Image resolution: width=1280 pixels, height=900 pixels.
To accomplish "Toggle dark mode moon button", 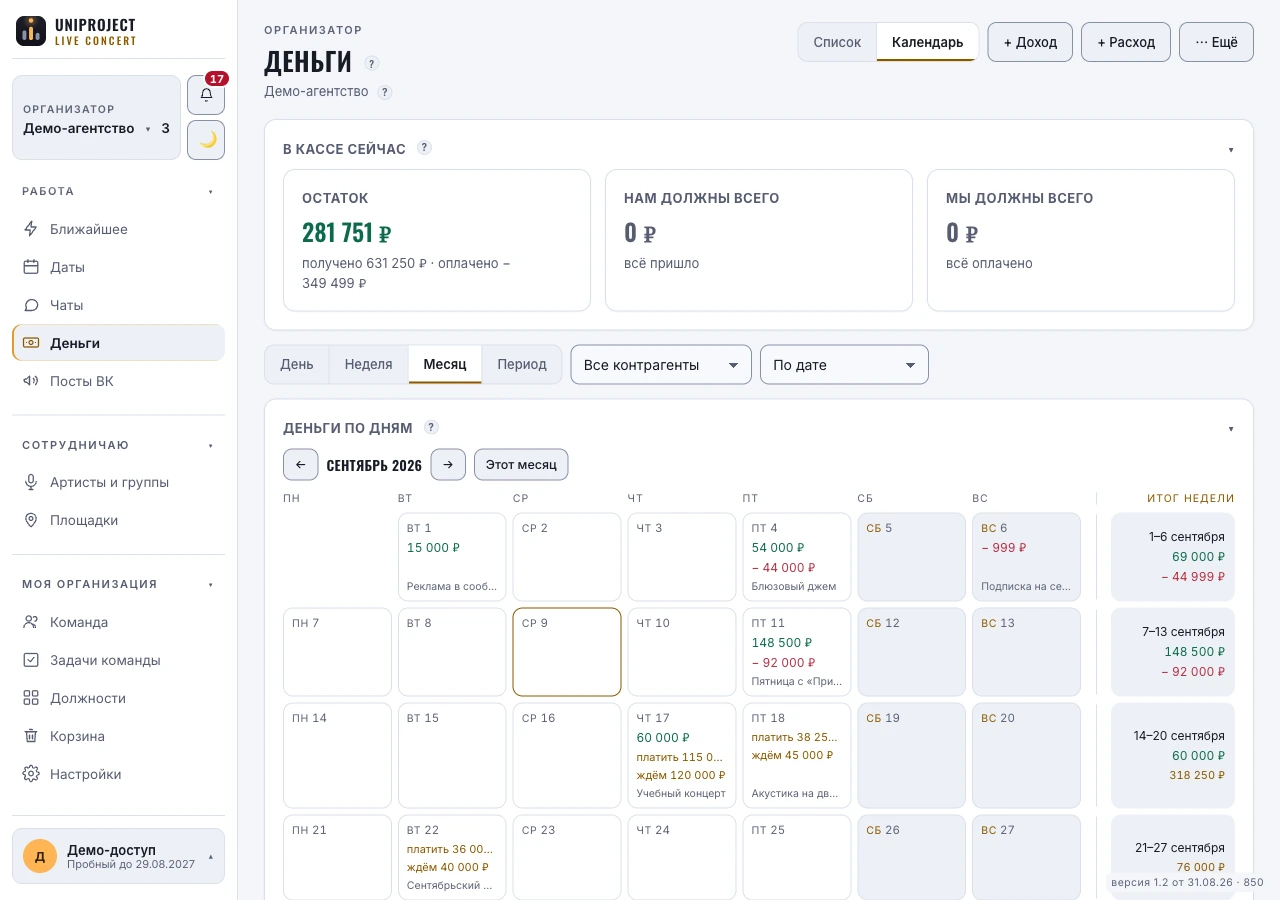I will (206, 140).
